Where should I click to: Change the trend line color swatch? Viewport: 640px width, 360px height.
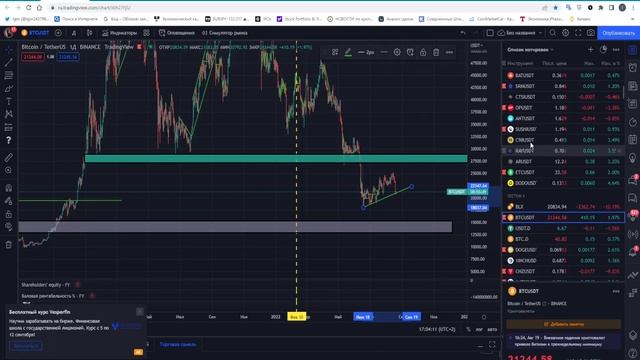pyautogui.click(x=348, y=52)
